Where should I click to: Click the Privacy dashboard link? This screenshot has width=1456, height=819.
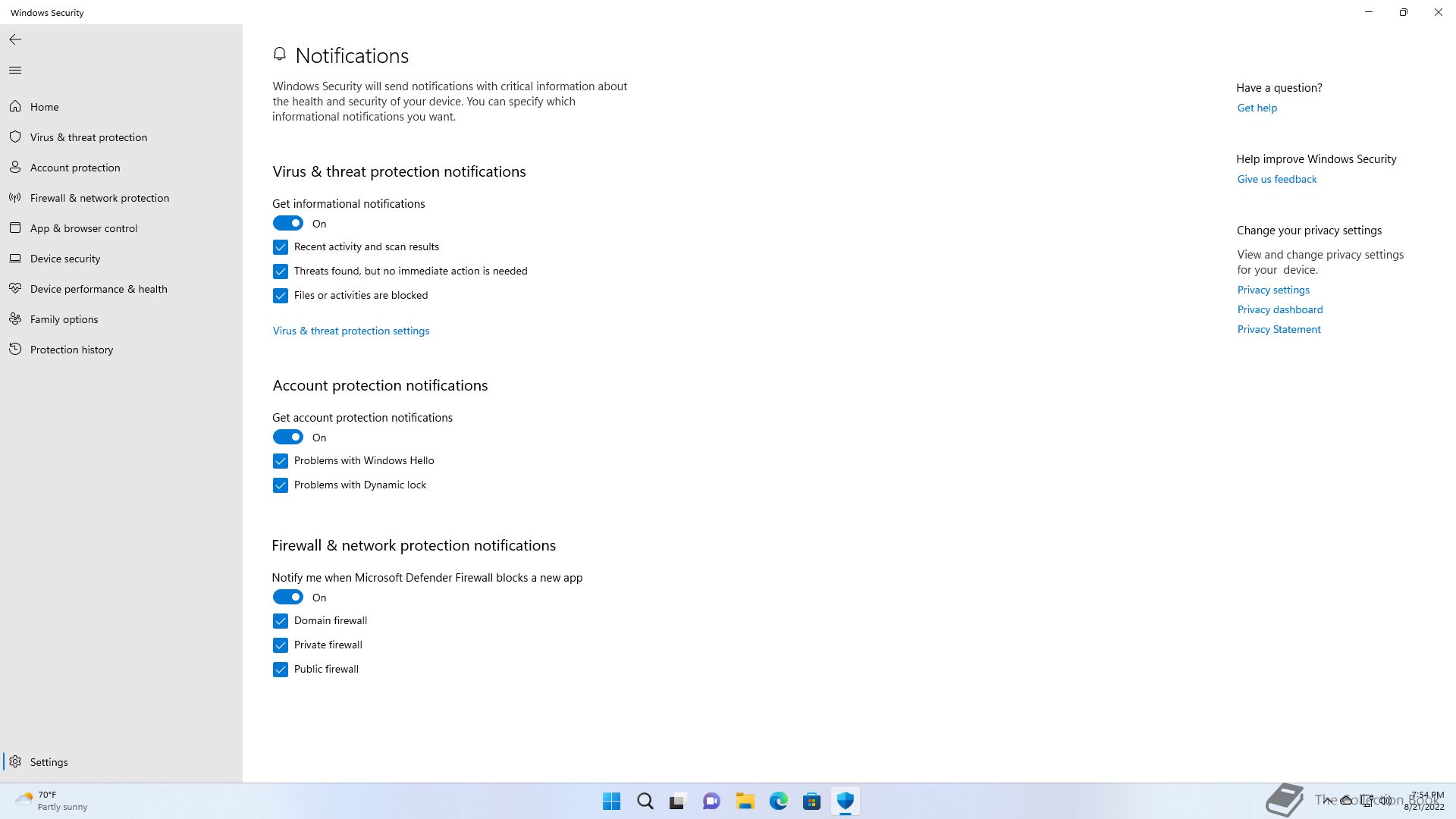point(1280,309)
